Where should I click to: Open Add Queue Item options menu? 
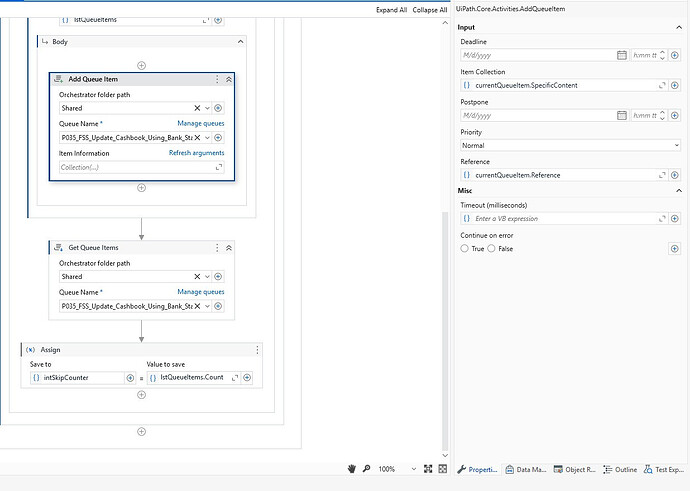coord(217,79)
